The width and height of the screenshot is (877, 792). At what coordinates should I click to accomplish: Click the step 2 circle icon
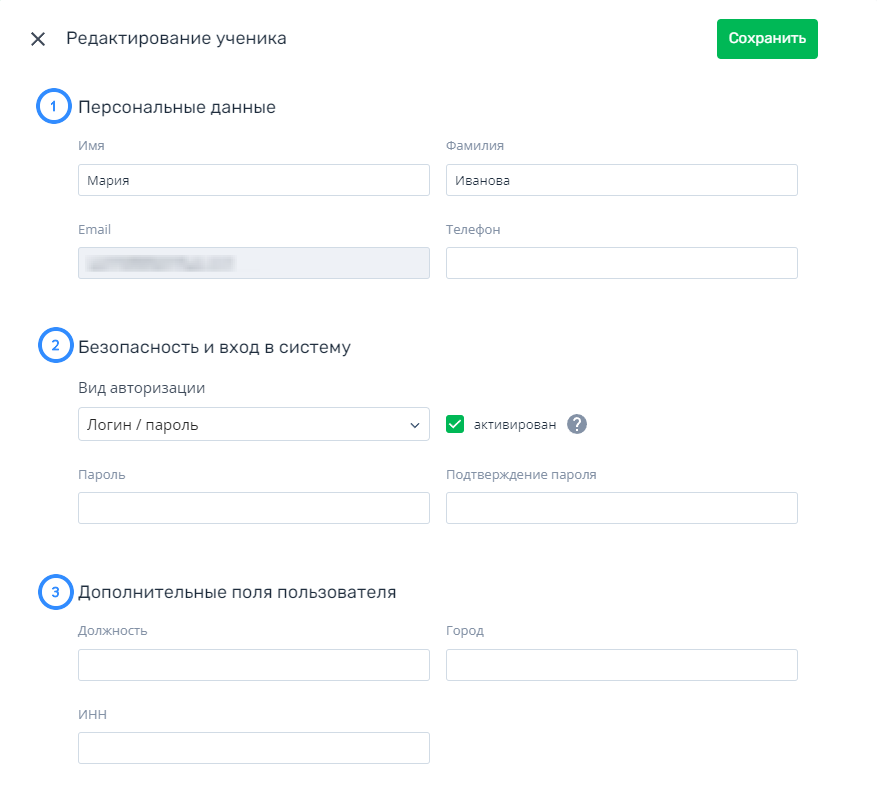click(55, 345)
